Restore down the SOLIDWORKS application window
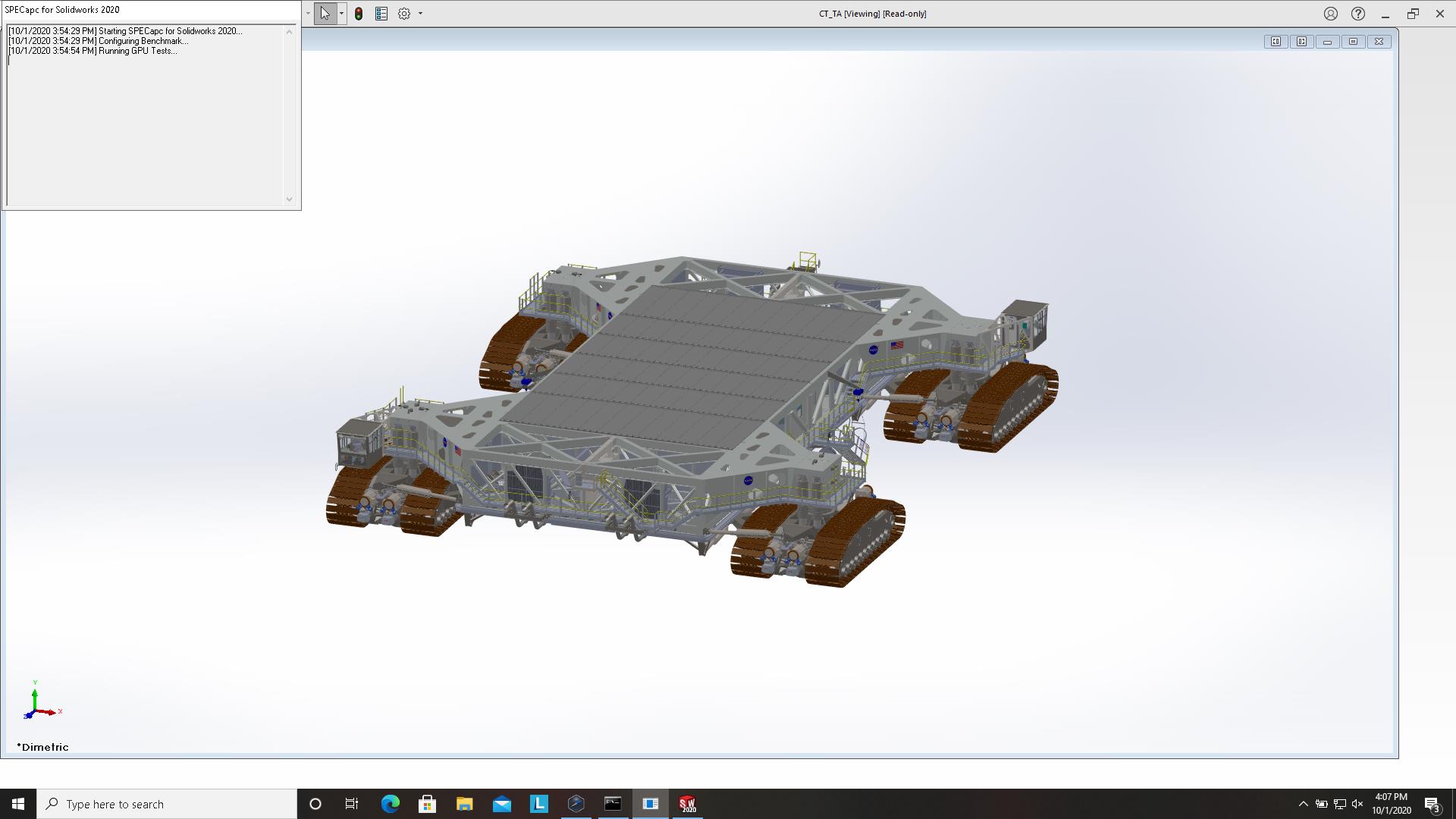The image size is (1456, 819). point(1413,14)
